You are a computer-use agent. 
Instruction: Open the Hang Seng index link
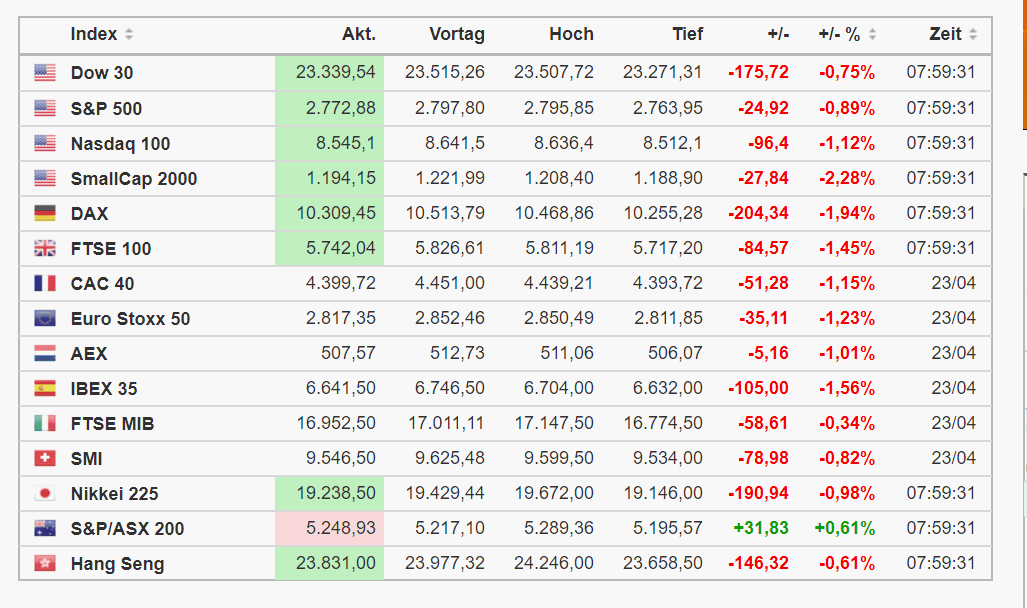click(x=117, y=564)
